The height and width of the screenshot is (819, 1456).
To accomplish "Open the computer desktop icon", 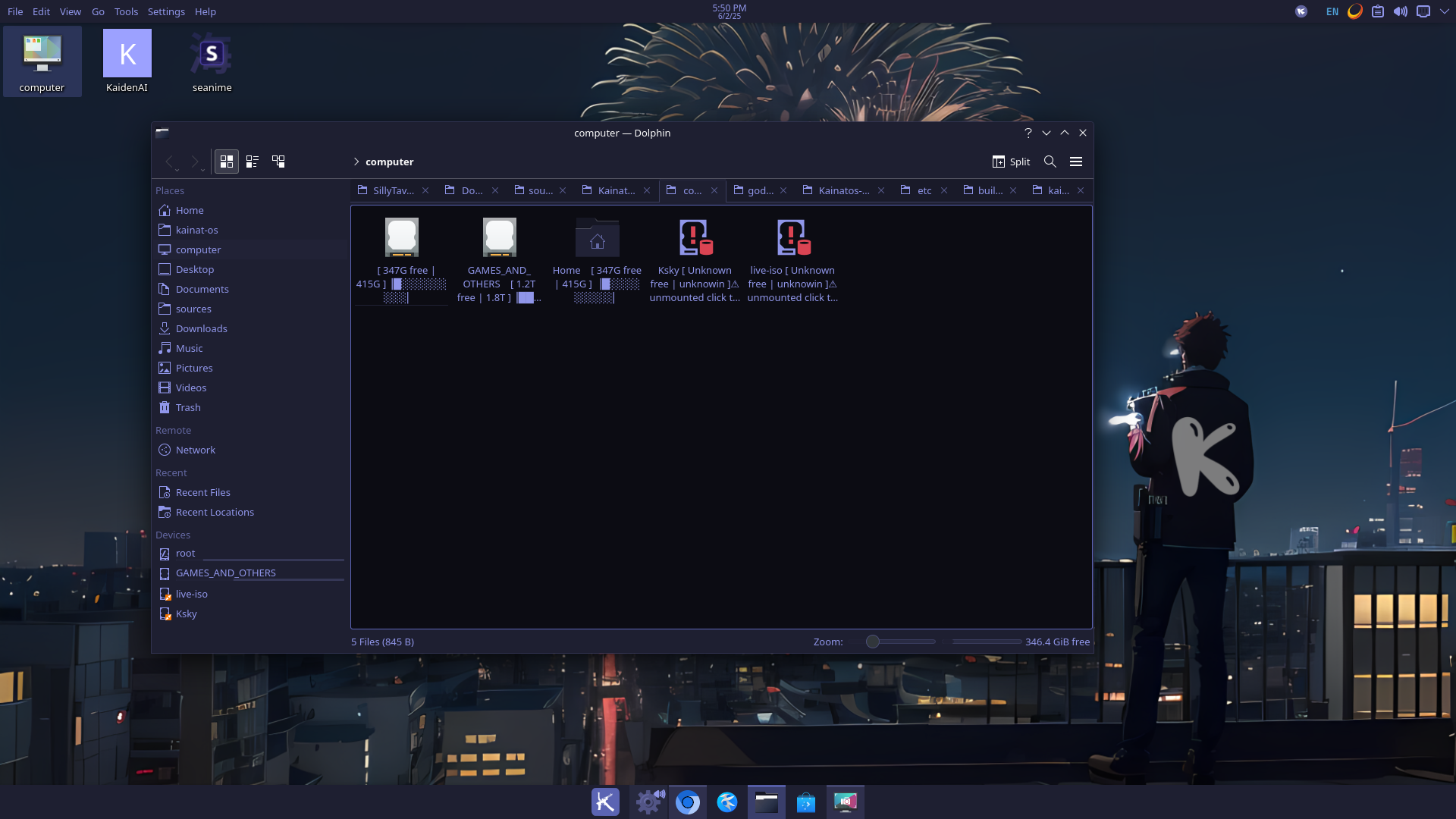I will click(42, 61).
